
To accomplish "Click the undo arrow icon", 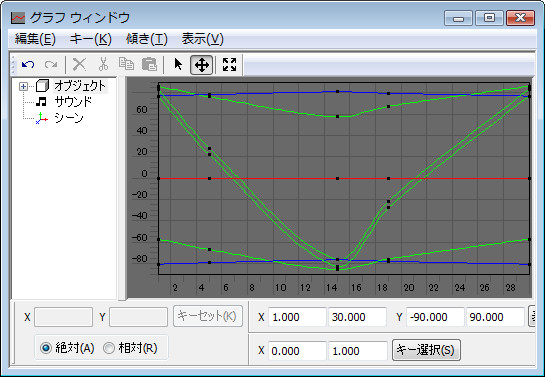I will (x=28, y=65).
